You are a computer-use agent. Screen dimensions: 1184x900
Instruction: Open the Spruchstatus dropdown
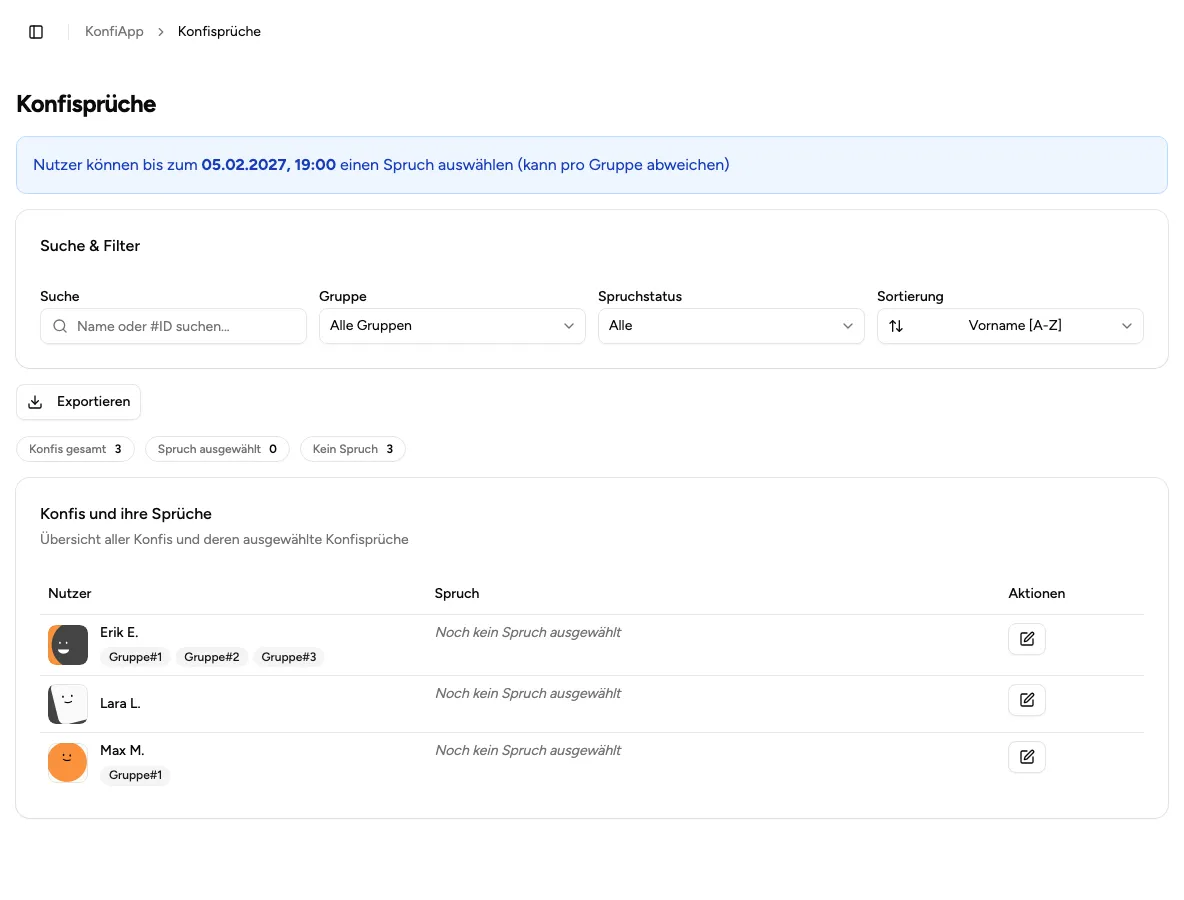tap(731, 326)
